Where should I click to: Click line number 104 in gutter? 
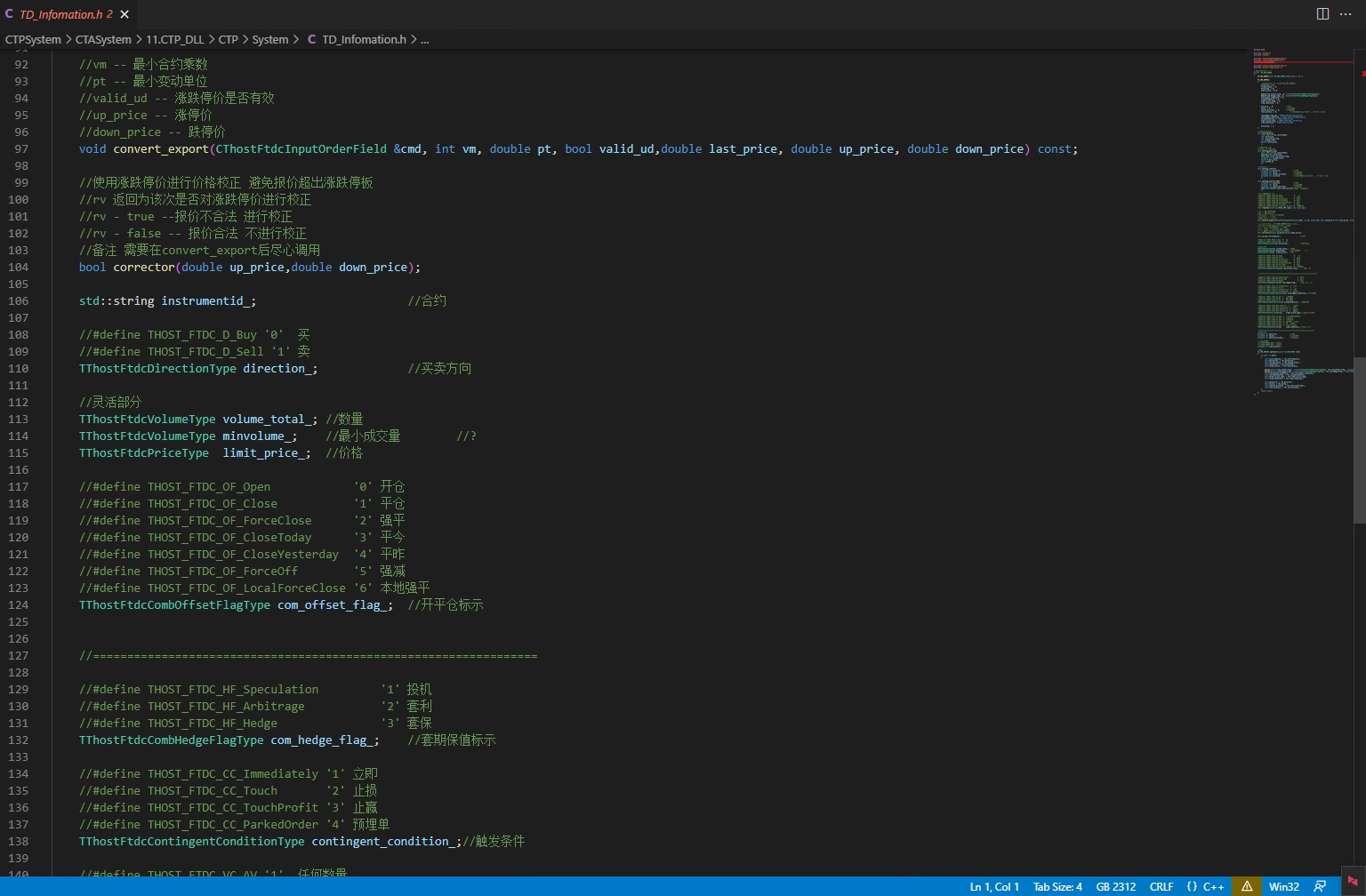point(18,267)
